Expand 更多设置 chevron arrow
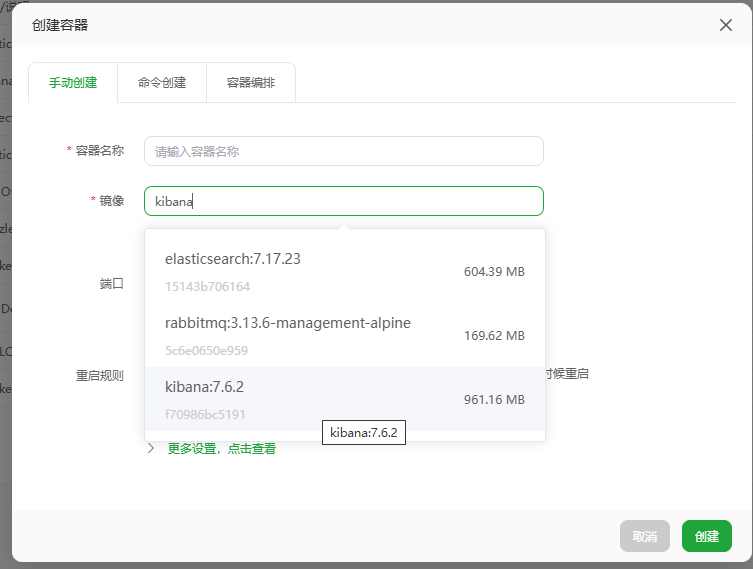Screen dimensions: 753x569 tap(151, 448)
